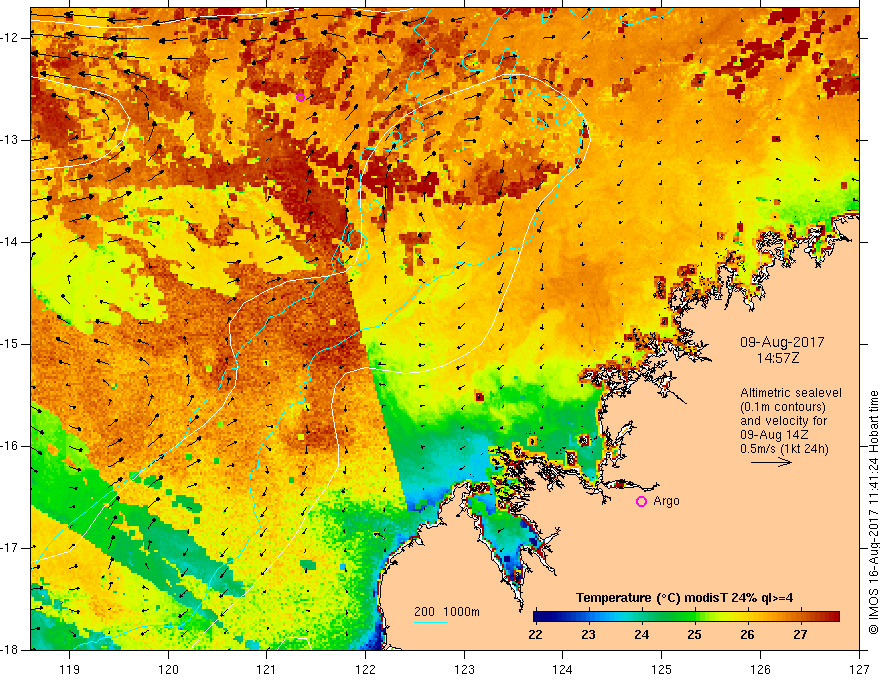Click latitude axis label '-16'
This screenshot has height=680, width=880.
[x=10, y=446]
